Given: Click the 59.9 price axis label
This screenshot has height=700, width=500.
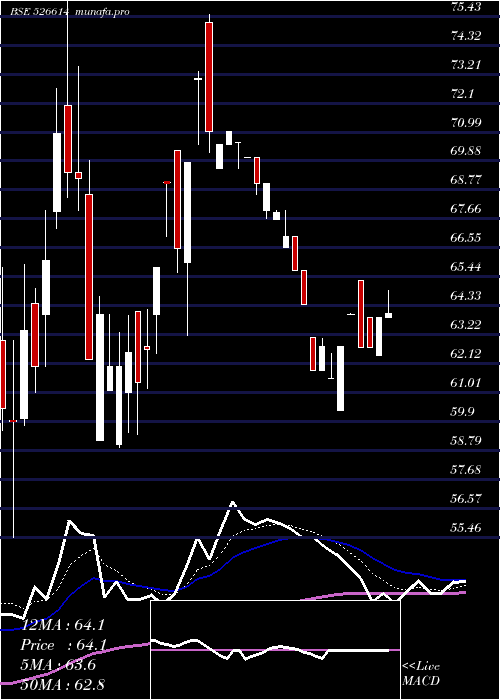Looking at the screenshot, I should (x=463, y=412).
